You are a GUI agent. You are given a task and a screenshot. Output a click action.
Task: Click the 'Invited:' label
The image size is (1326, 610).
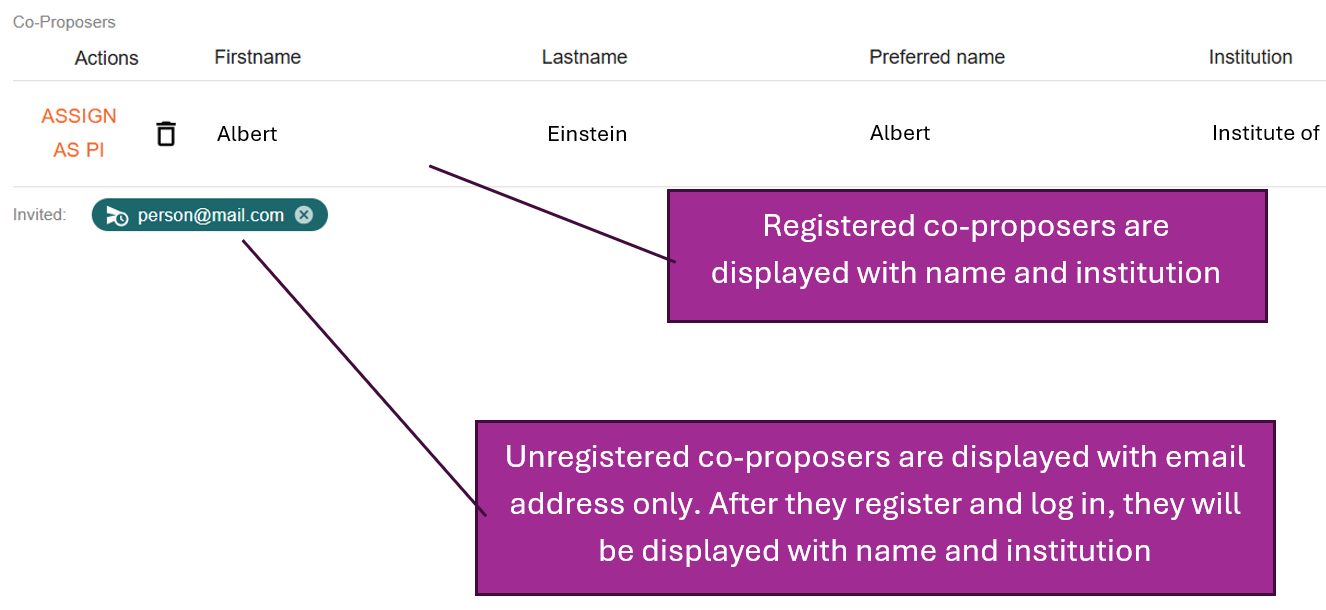(39, 214)
